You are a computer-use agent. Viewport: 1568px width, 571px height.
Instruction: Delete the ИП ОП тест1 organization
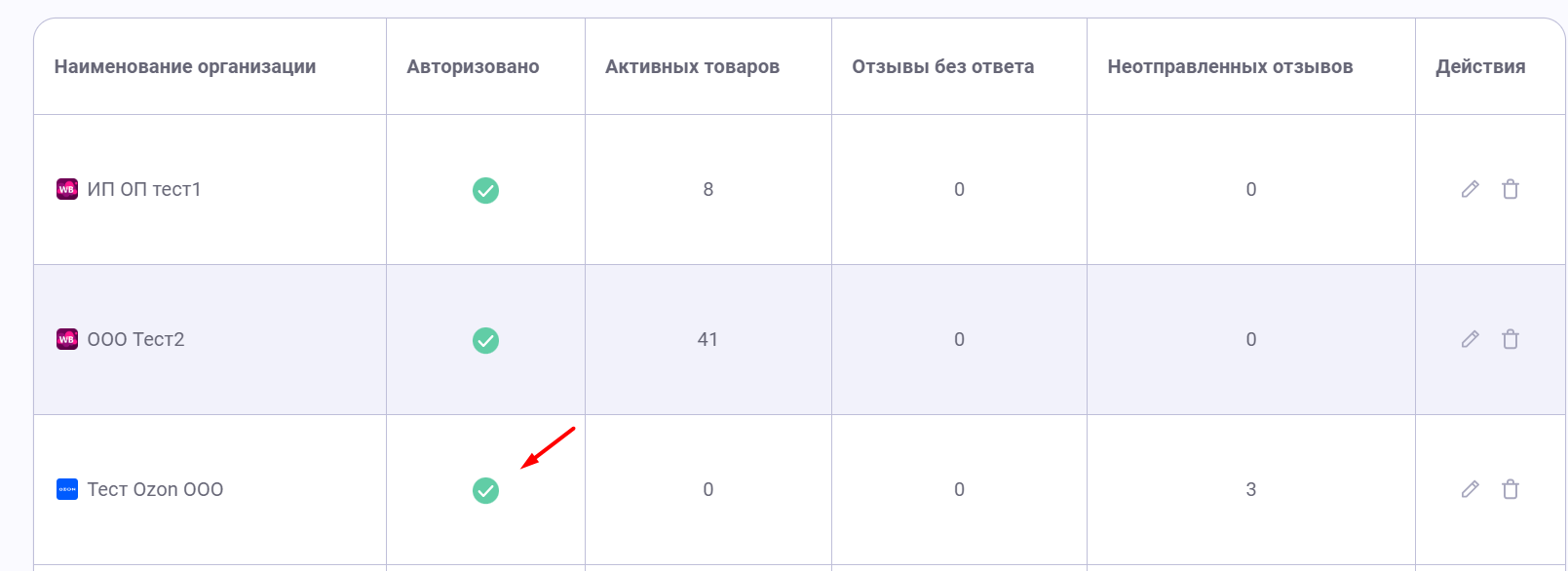(x=1510, y=189)
